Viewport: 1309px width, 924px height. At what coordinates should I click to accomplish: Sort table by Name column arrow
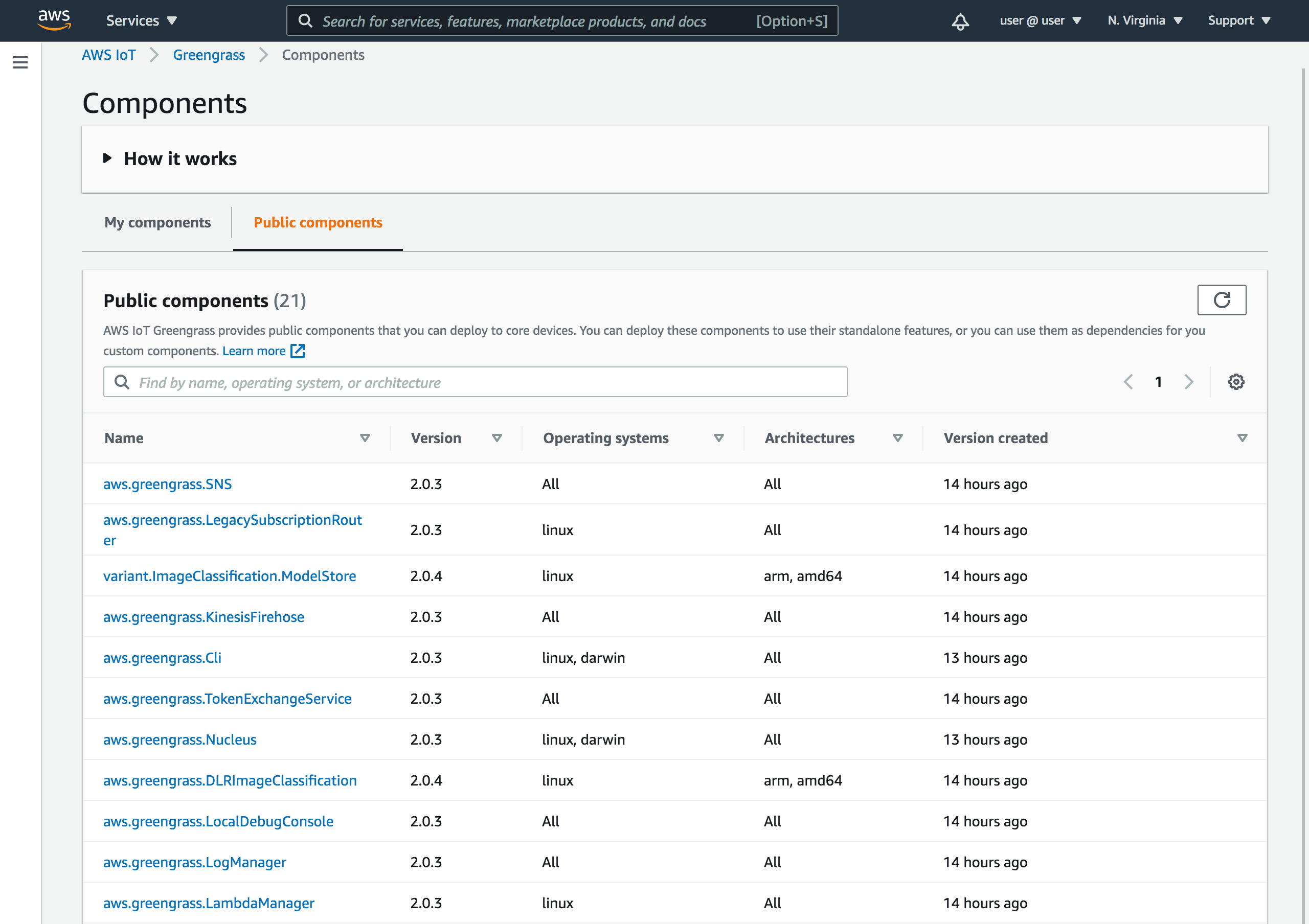coord(365,437)
